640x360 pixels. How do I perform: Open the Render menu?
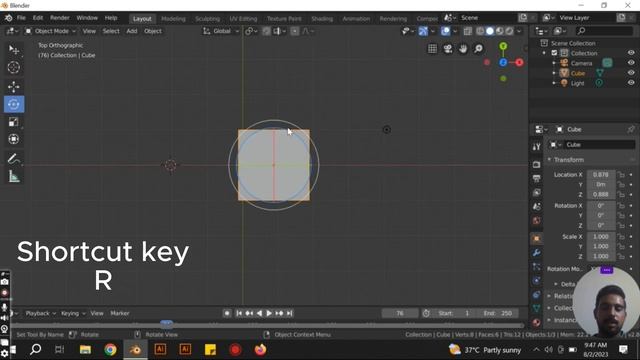click(60, 18)
